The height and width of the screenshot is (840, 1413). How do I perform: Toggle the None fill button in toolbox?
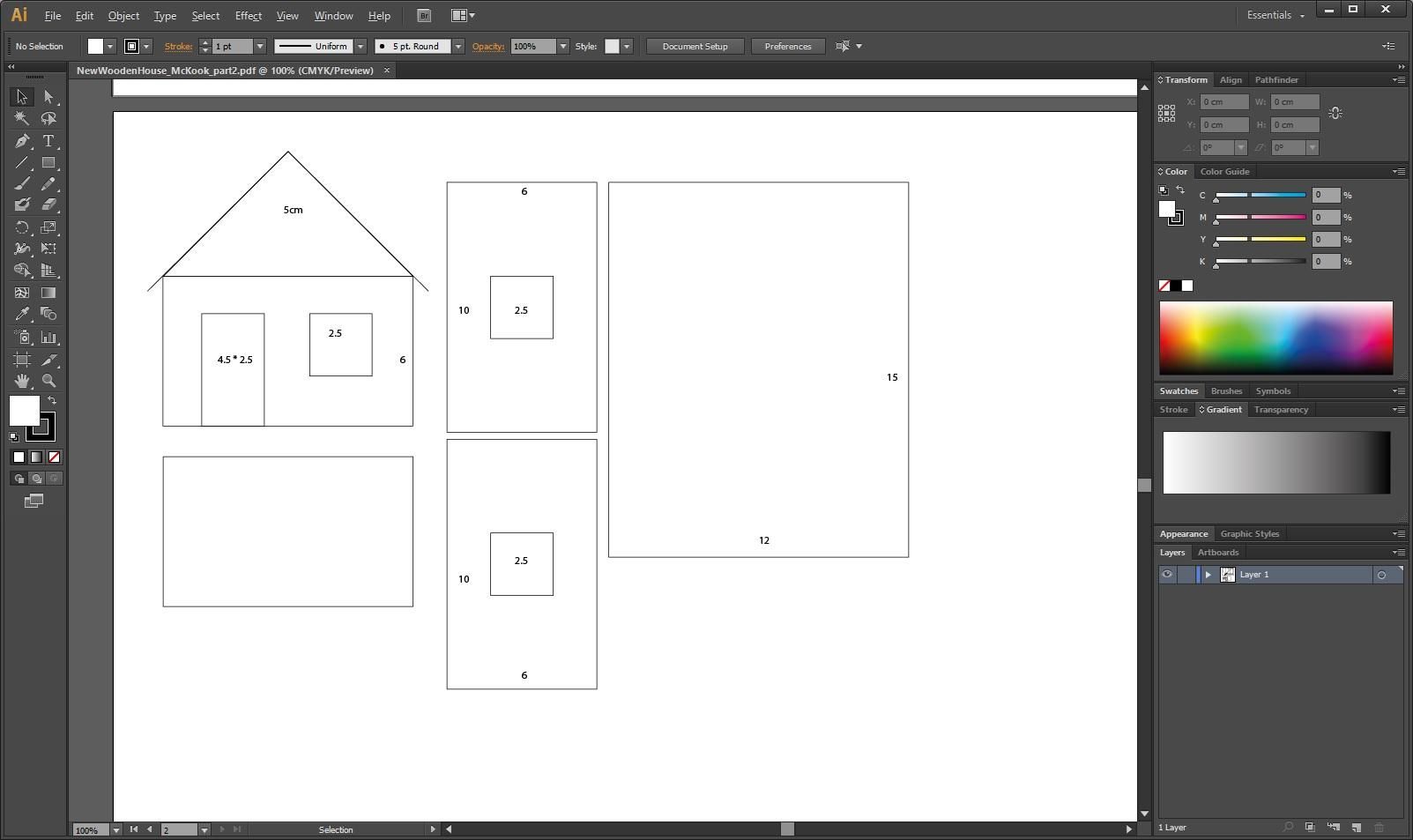point(54,457)
